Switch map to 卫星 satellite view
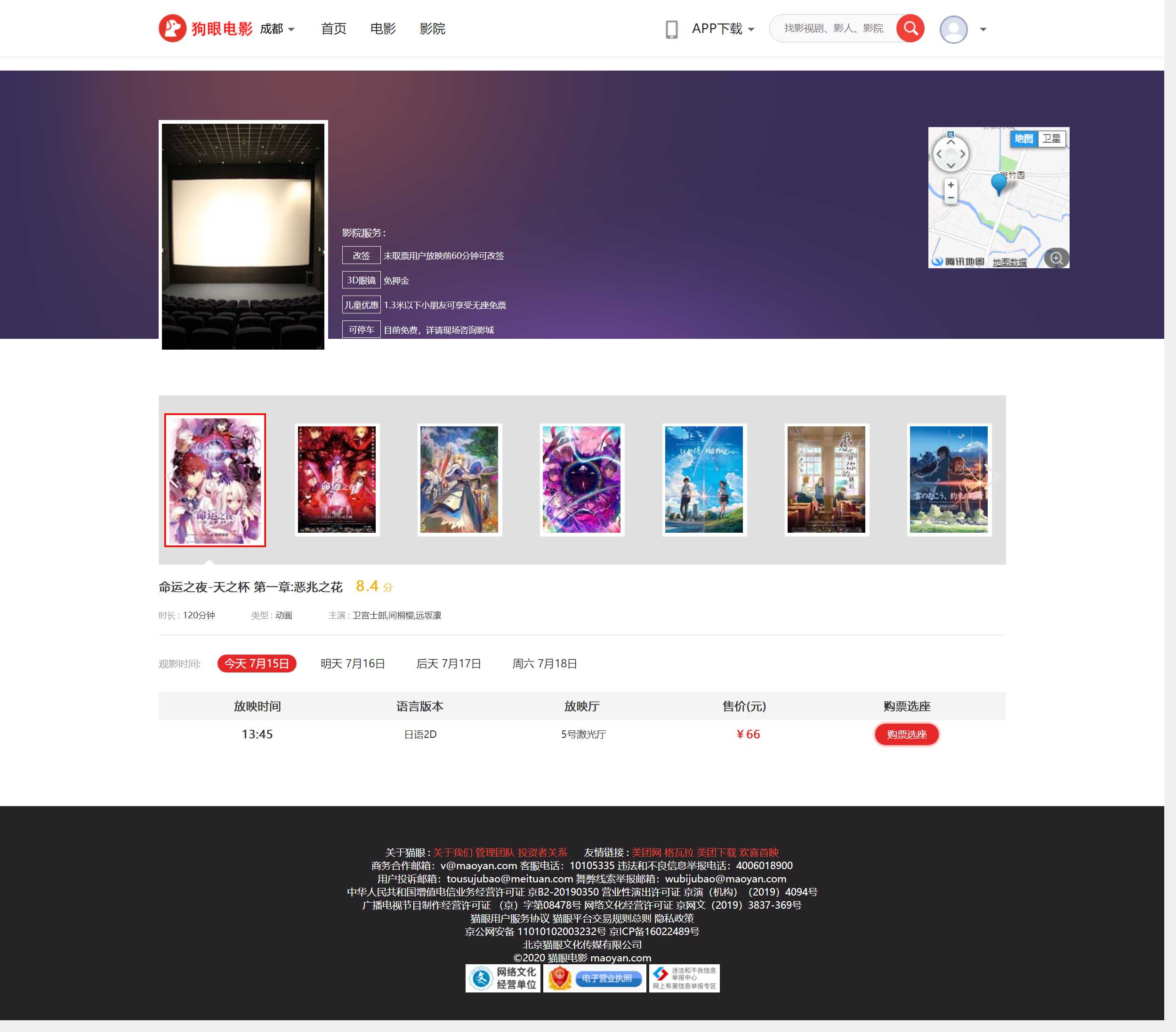The height and width of the screenshot is (1032, 1176). click(x=1051, y=139)
